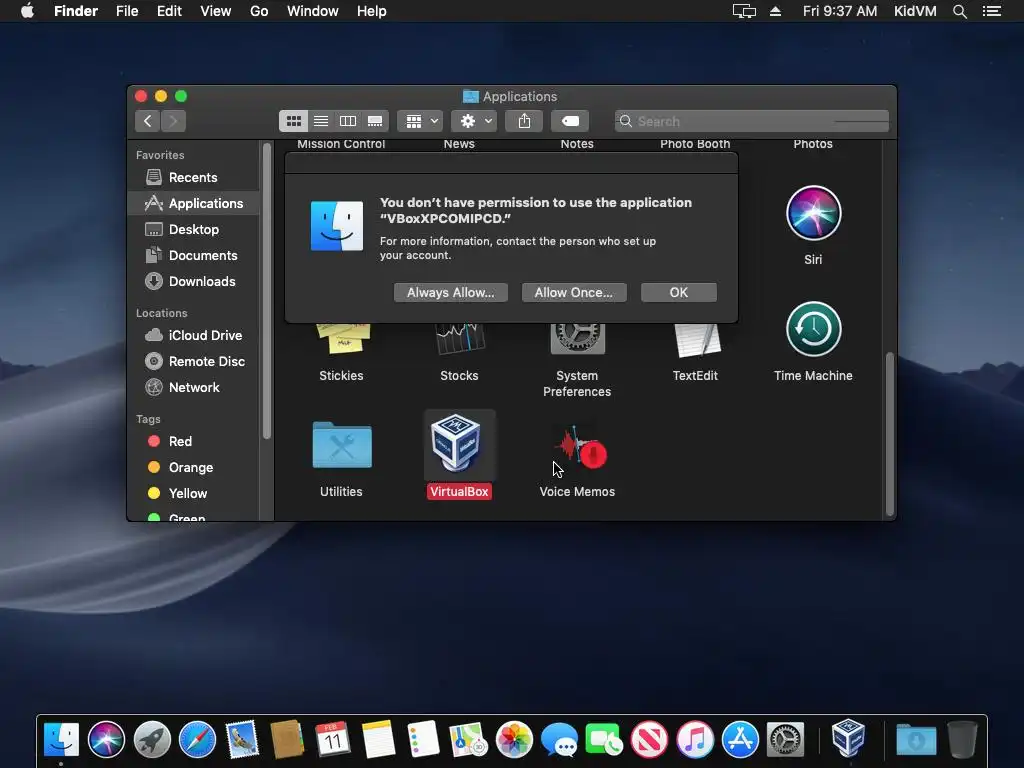Click the AirPlay display menu bar icon
This screenshot has width=1024, height=768.
(x=744, y=11)
